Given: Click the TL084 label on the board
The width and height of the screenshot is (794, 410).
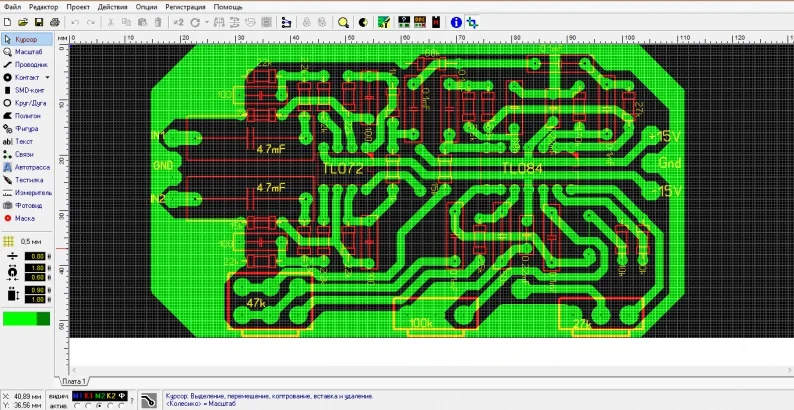Looking at the screenshot, I should click(x=522, y=169).
